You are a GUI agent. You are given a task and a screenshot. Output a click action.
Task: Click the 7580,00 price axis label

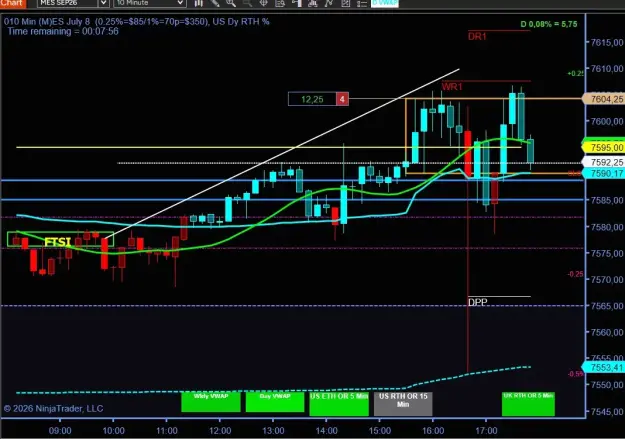point(607,227)
